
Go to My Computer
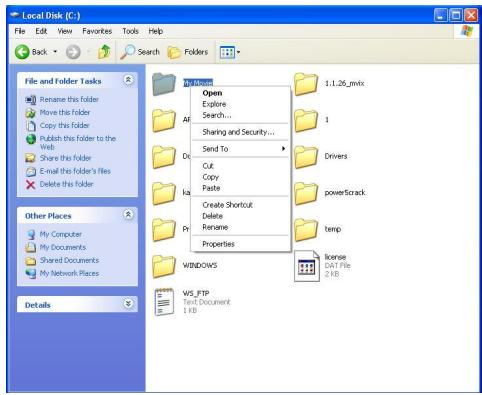[61, 234]
